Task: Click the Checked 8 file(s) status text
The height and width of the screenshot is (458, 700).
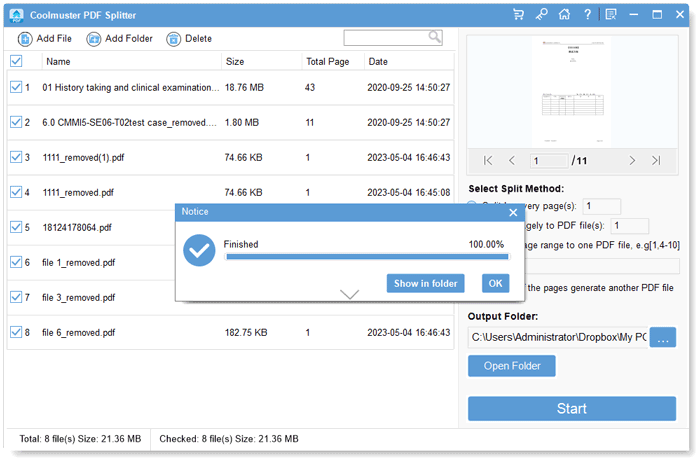Action: pyautogui.click(x=229, y=439)
